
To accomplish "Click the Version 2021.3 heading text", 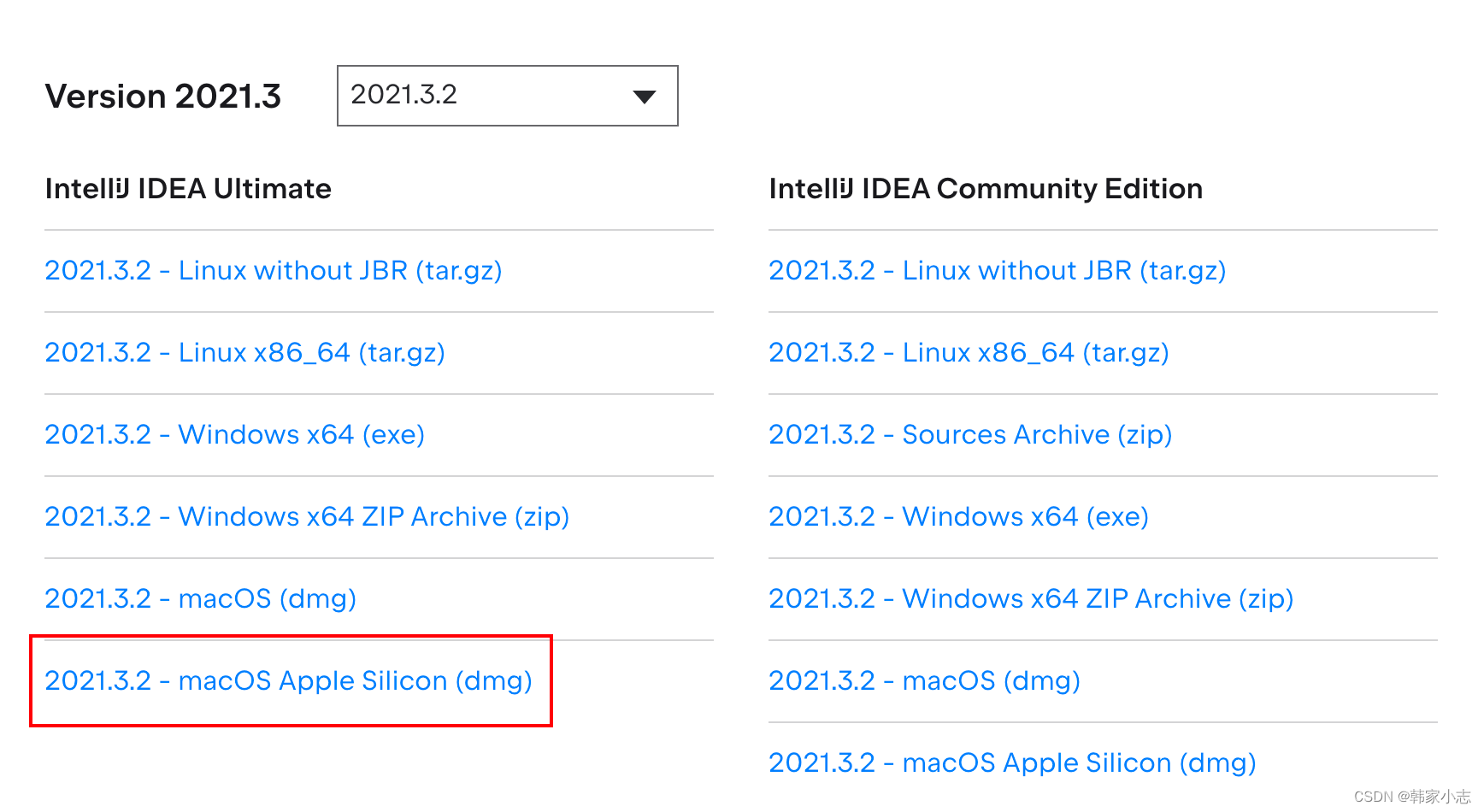I will pos(163,97).
